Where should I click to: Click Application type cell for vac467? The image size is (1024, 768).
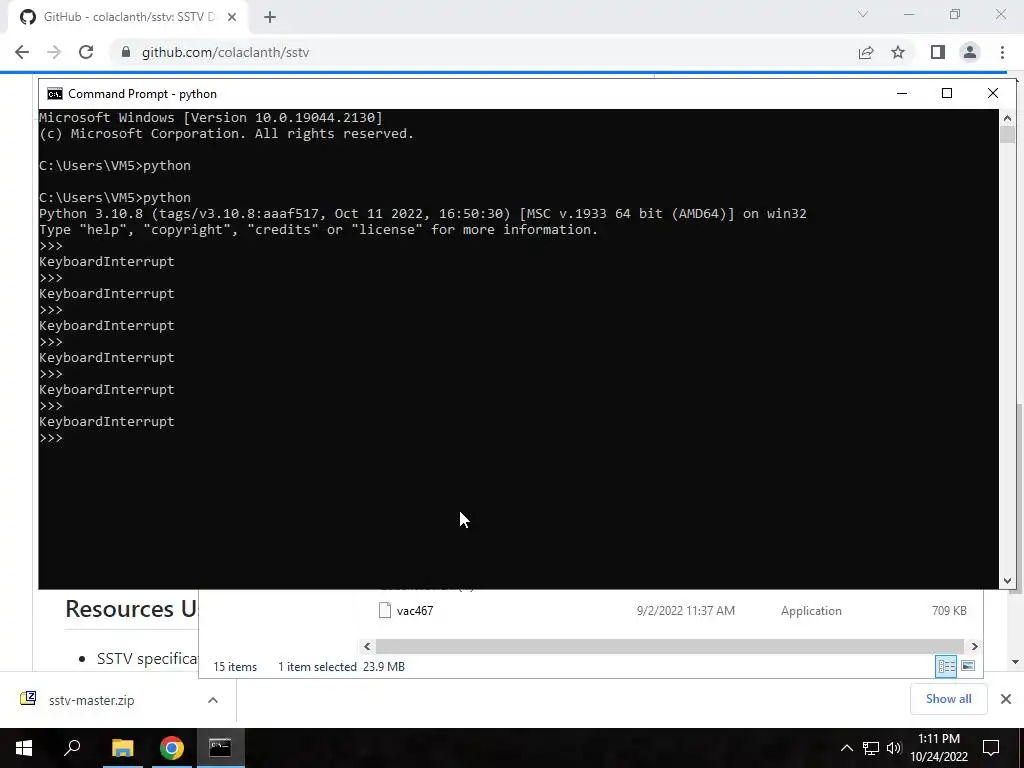811,611
